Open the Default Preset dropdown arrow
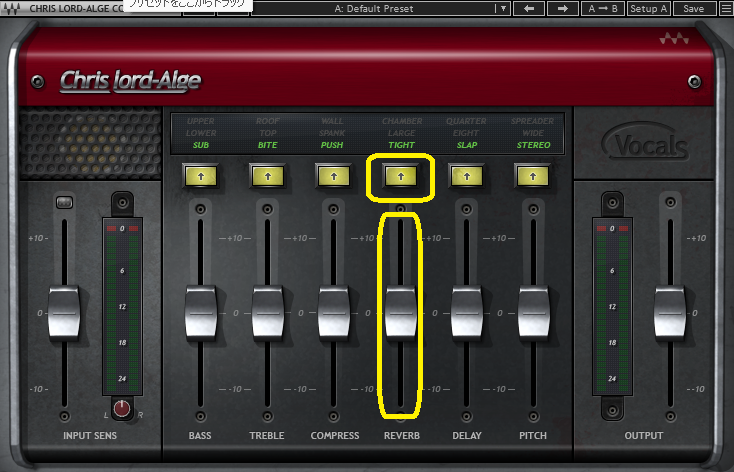Screen dimensions: 734x472 coord(503,8)
